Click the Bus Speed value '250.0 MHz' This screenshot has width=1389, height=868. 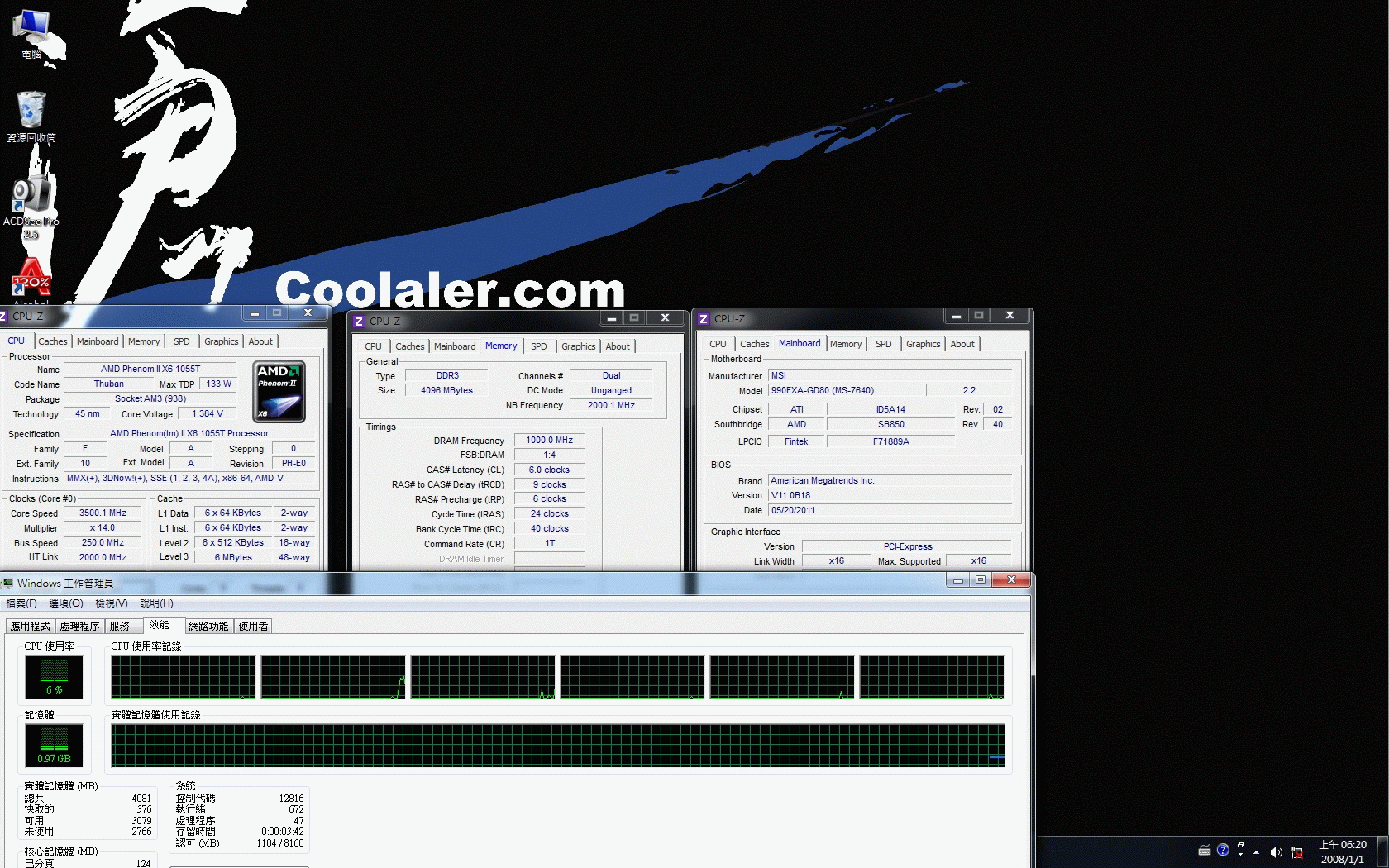(103, 543)
